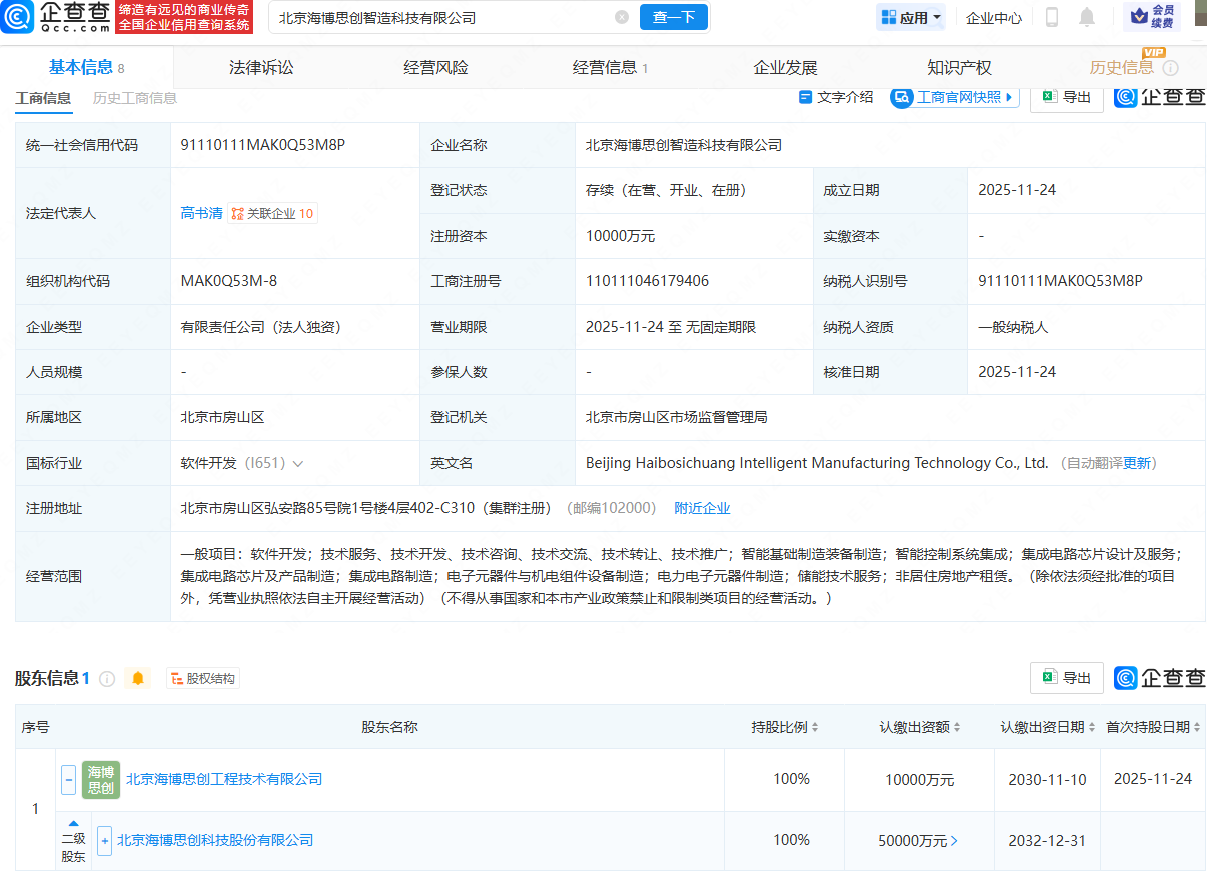Clear the search box text

point(622,17)
